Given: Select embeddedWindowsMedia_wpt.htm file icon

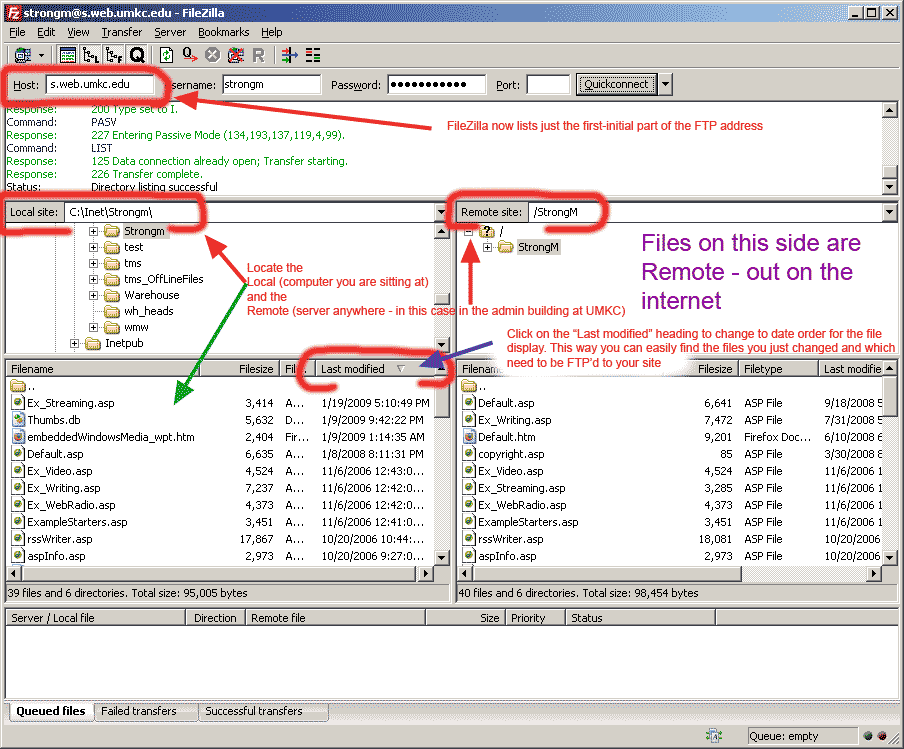Looking at the screenshot, I should click(18, 437).
